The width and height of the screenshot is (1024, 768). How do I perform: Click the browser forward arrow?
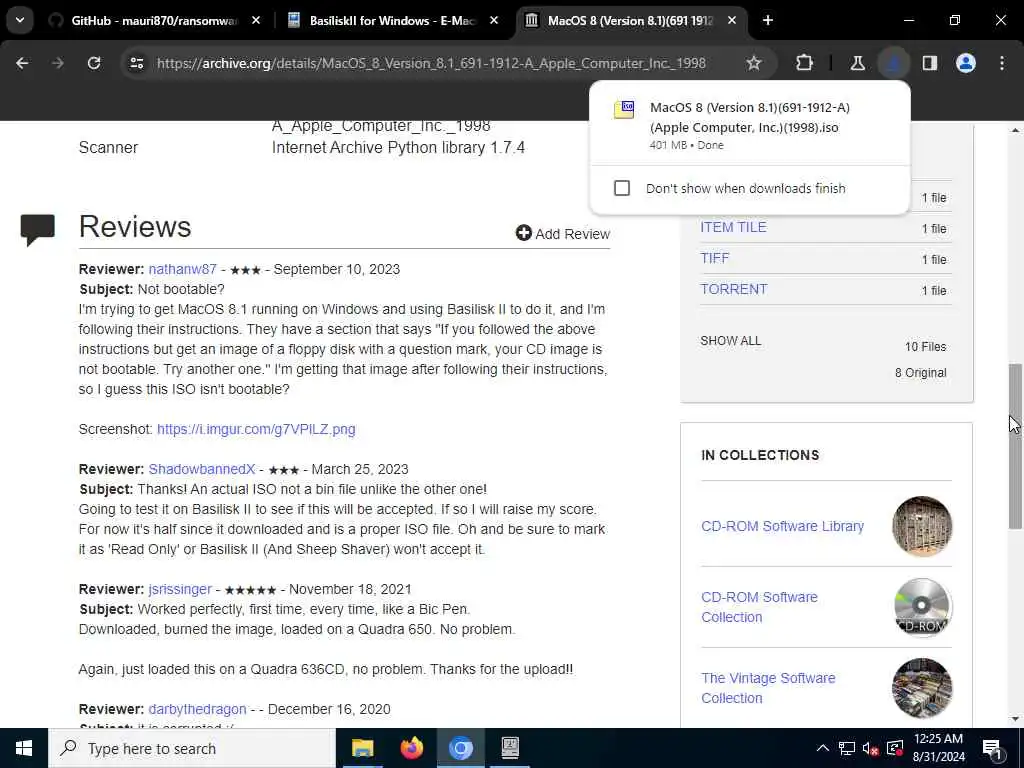click(x=57, y=63)
